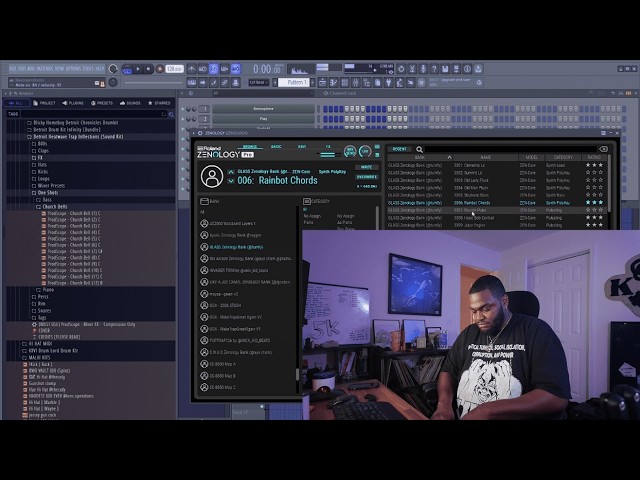The height and width of the screenshot is (480, 640).
Task: Expand Detroit Drum Kit Infinity folder
Action: [64, 129]
